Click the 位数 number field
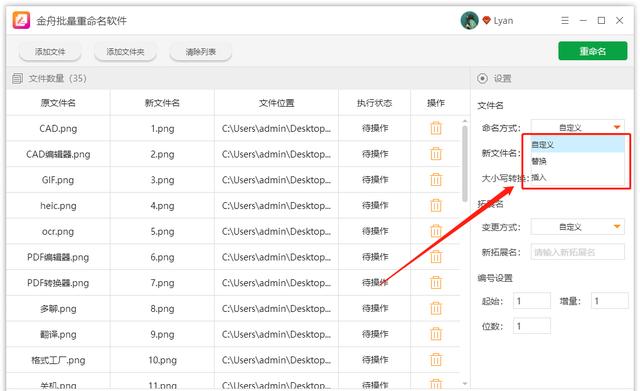The height and width of the screenshot is (391, 640). point(531,326)
